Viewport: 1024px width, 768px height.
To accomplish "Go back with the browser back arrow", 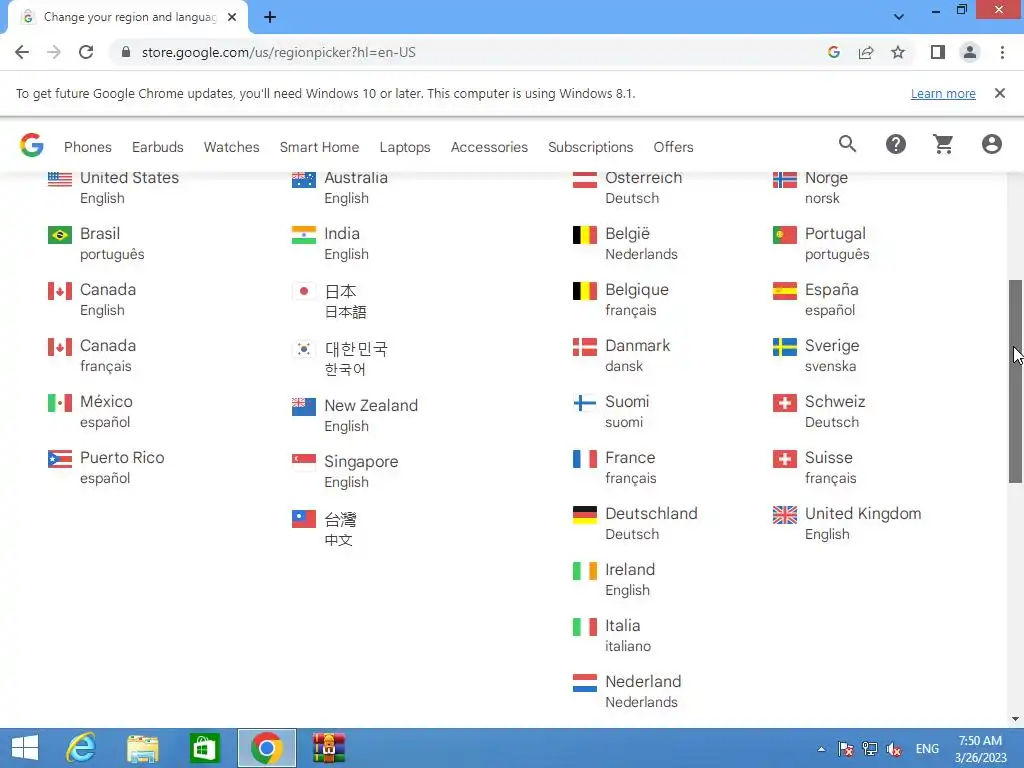I will 22,52.
